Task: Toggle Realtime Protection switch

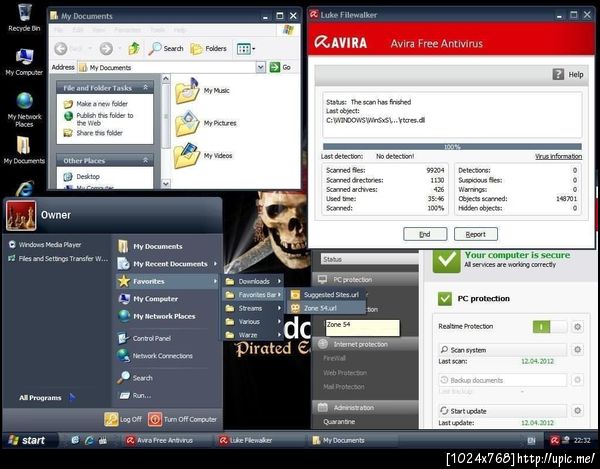Action: (x=549, y=326)
